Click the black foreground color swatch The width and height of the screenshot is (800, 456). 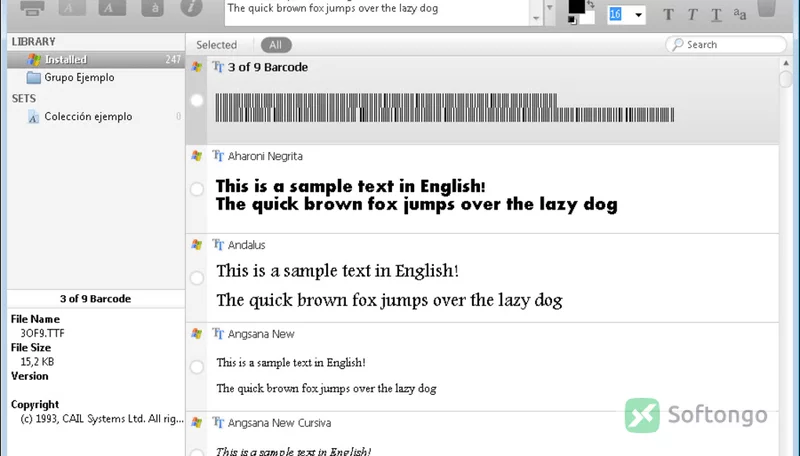tap(577, 6)
